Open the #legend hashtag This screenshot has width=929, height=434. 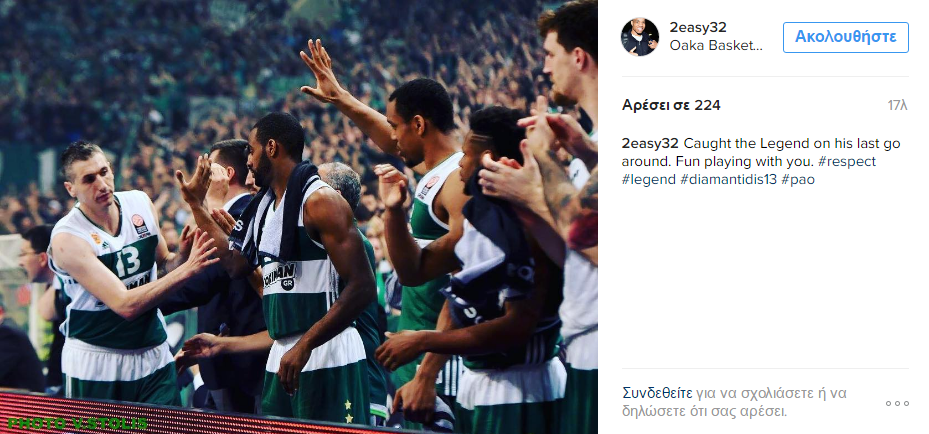coord(649,179)
